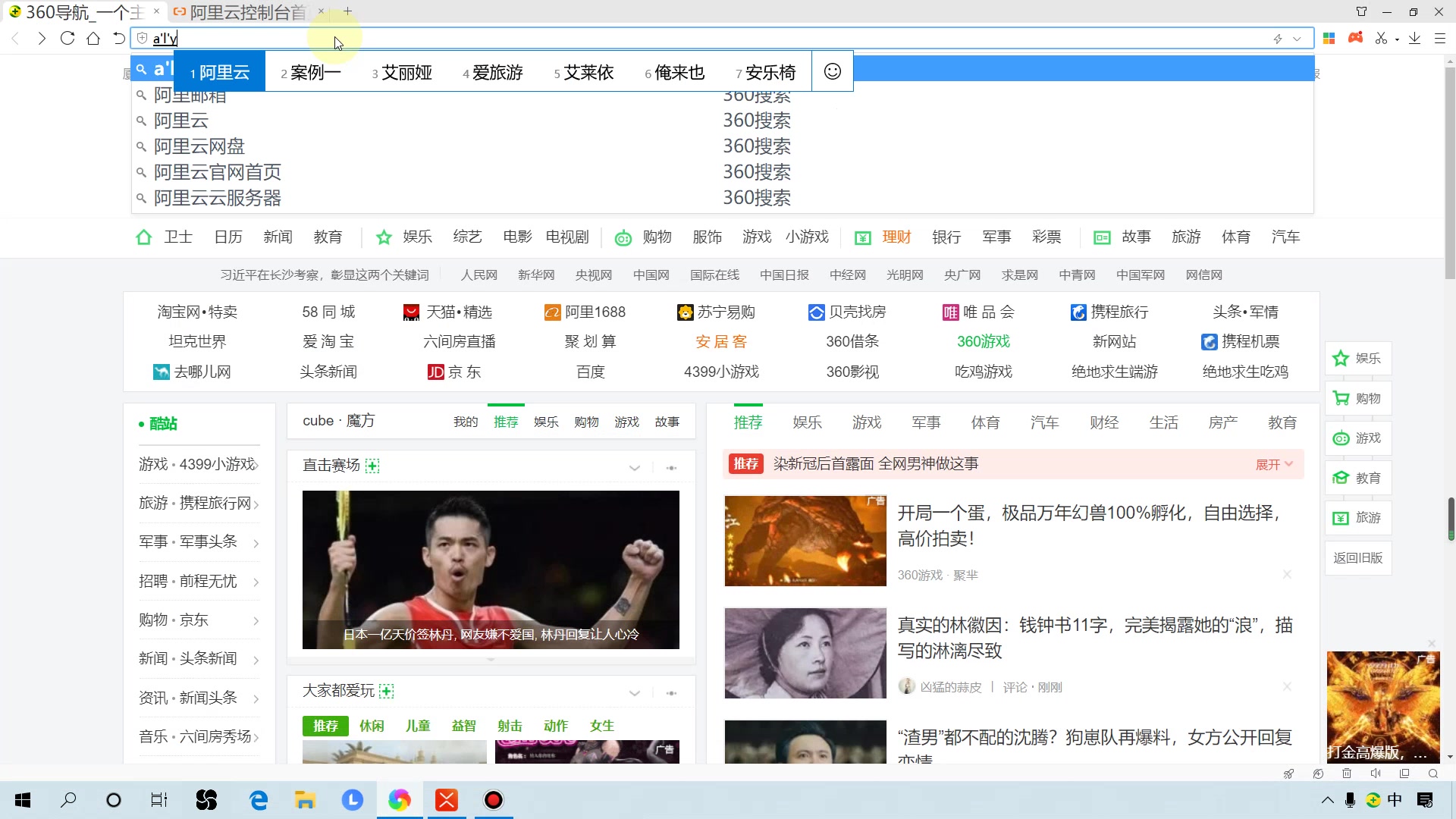
Task: Go to browser home page icon
Action: [x=93, y=38]
